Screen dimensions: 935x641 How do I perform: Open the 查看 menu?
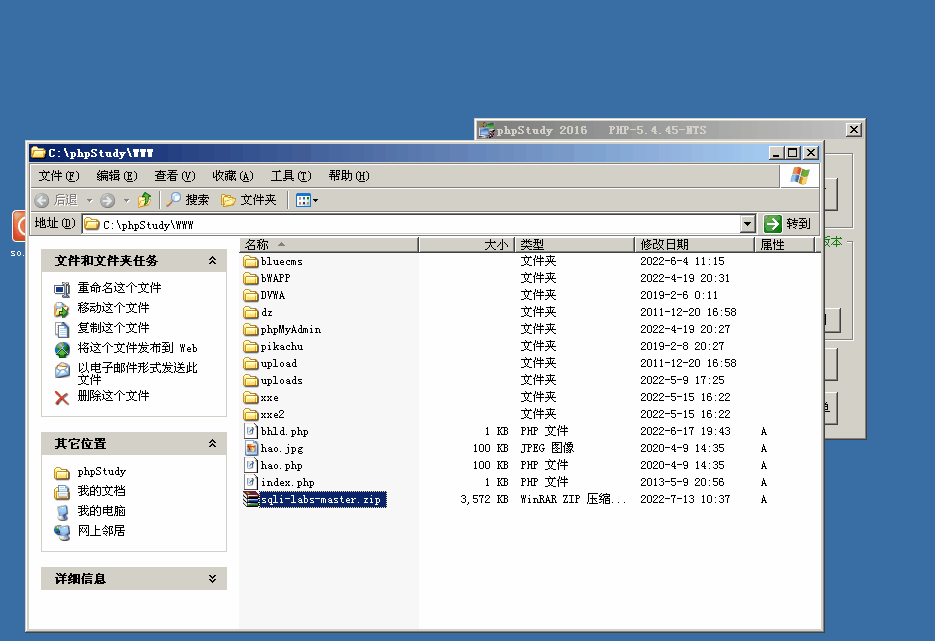click(173, 175)
